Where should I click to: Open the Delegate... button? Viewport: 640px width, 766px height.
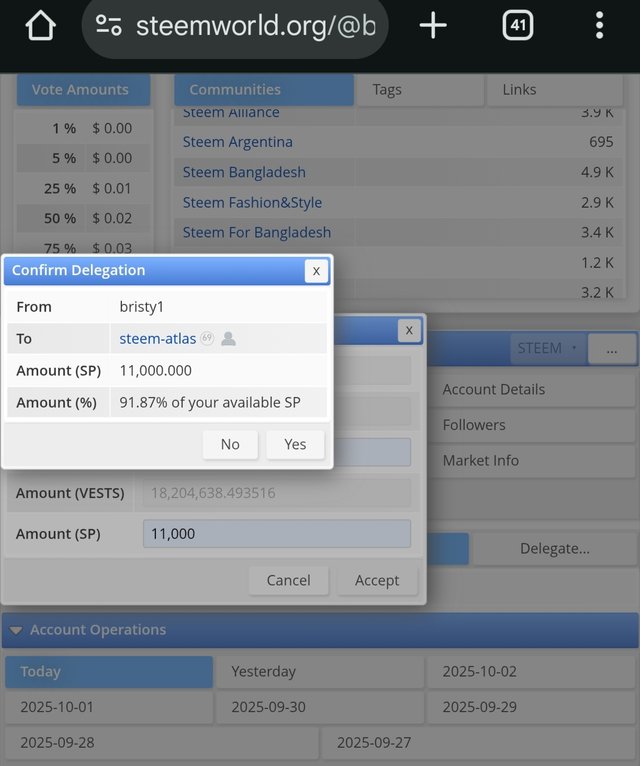pos(555,549)
